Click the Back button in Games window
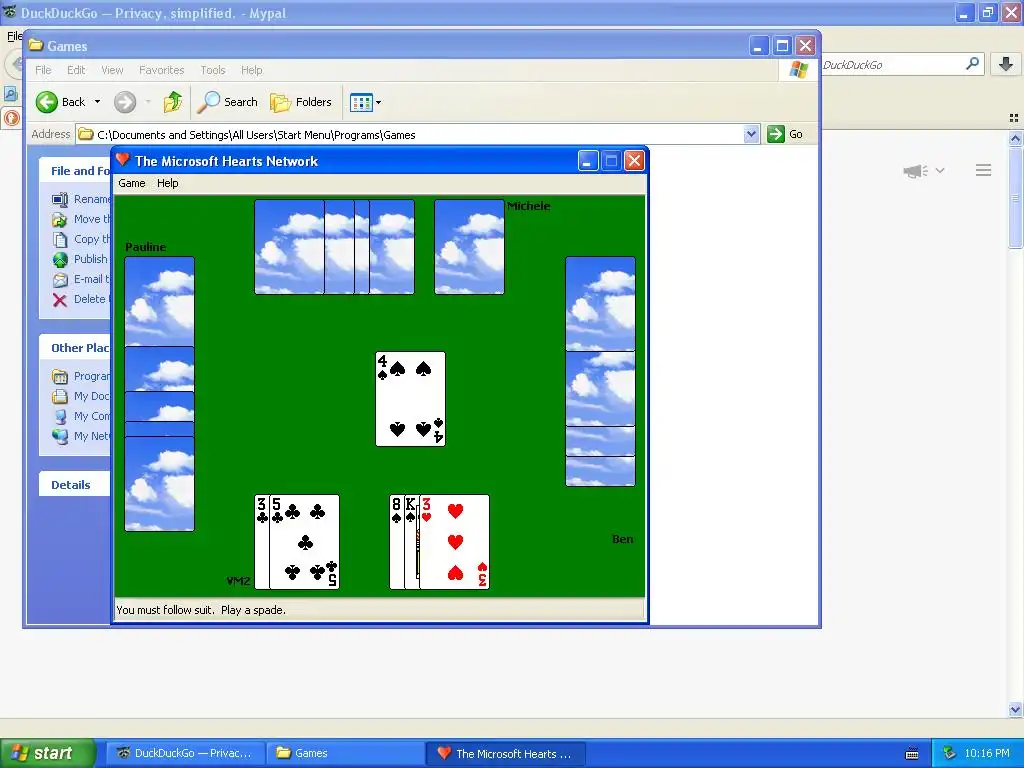The height and width of the screenshot is (768, 1024). point(61,102)
